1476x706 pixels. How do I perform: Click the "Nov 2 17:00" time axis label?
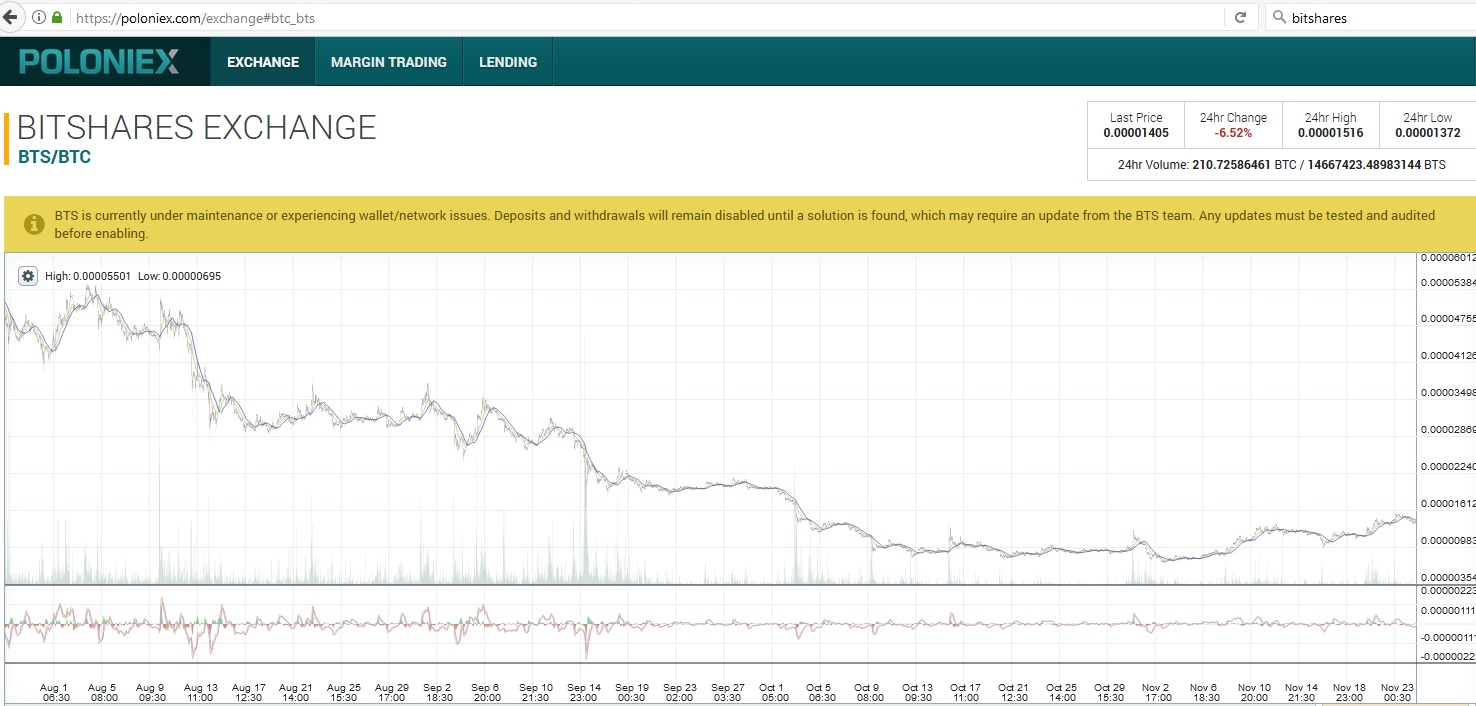click(x=1157, y=692)
